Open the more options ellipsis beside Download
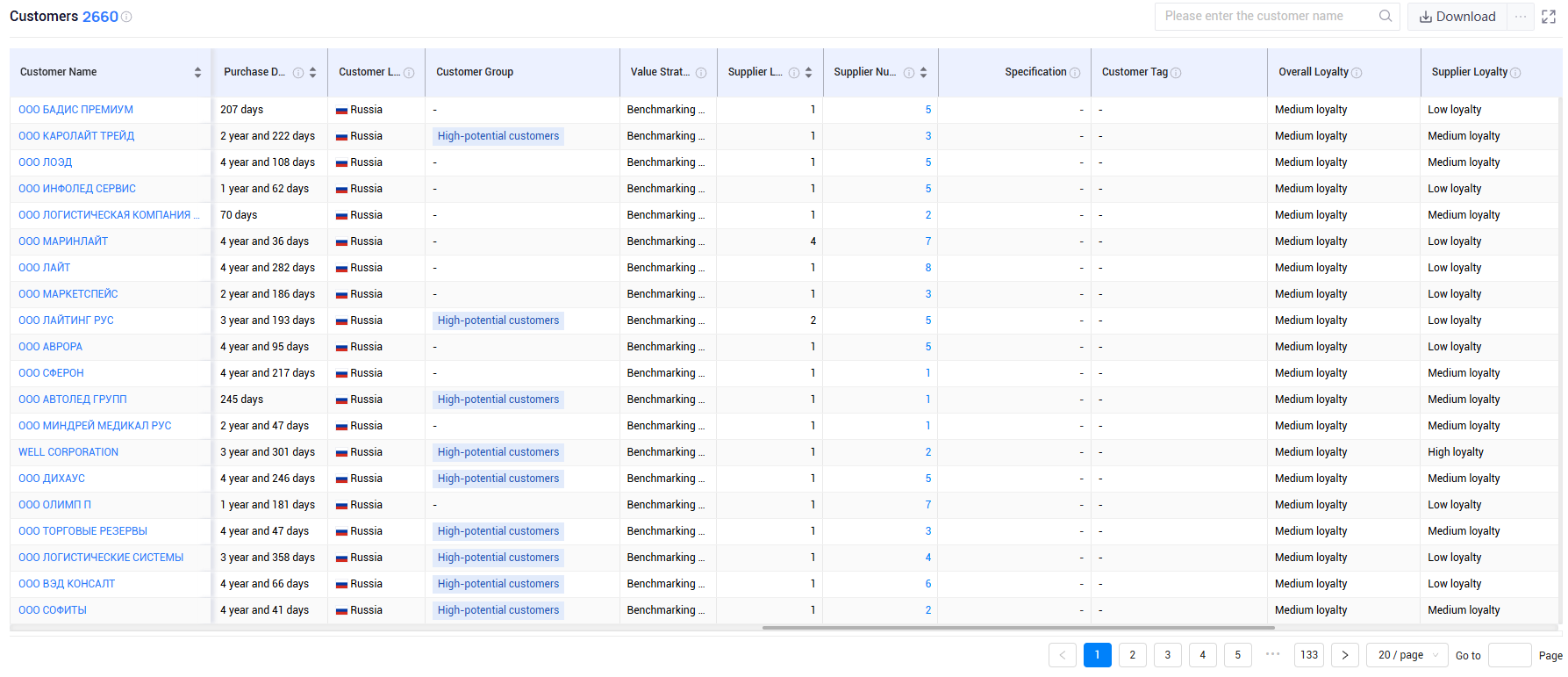This screenshot has width=1568, height=677. coord(1521,17)
